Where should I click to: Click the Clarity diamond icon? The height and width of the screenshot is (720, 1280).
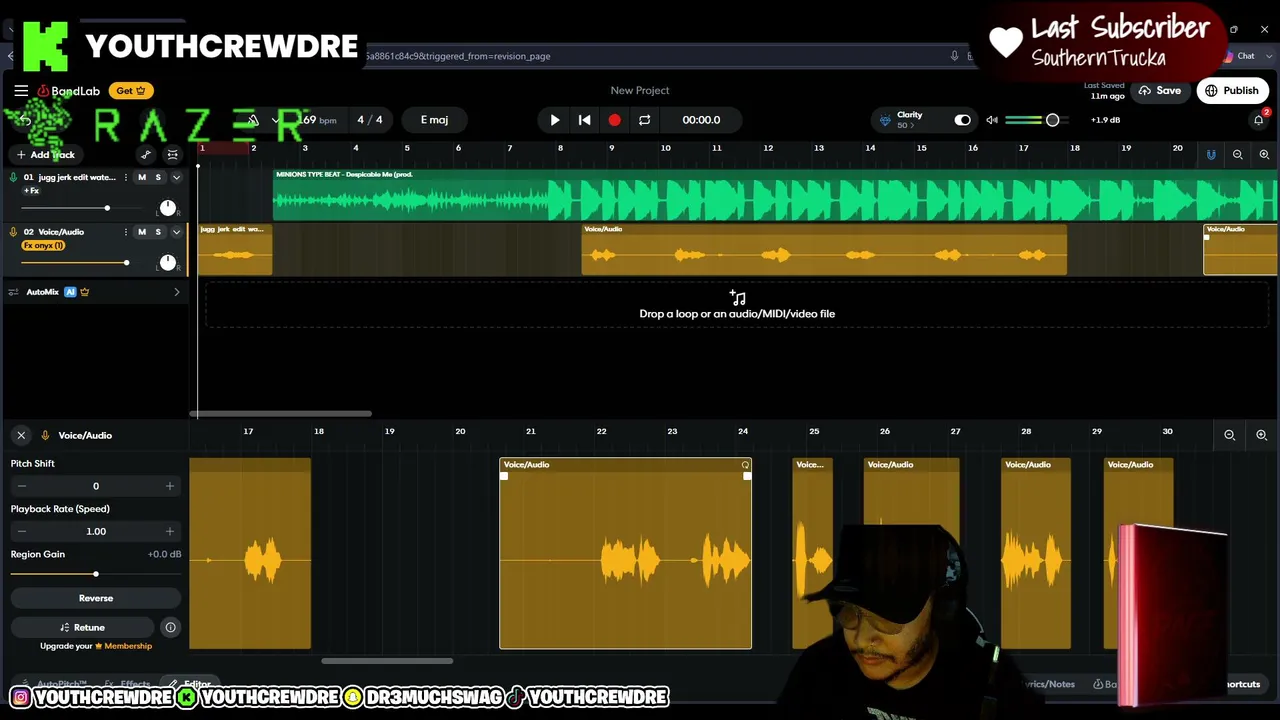[x=885, y=120]
